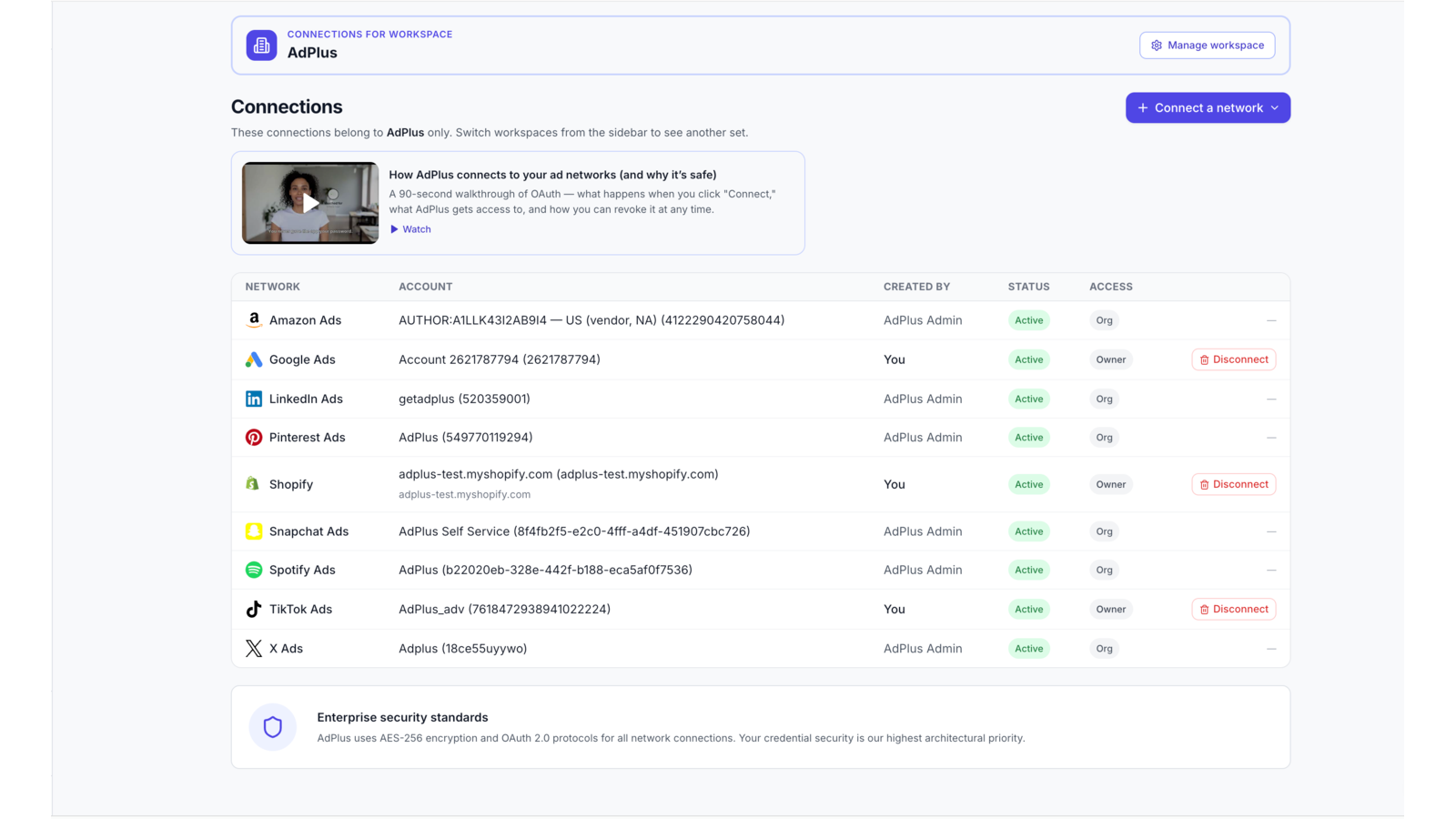The image size is (1456, 819).
Task: Click the Account column header
Action: pos(425,287)
